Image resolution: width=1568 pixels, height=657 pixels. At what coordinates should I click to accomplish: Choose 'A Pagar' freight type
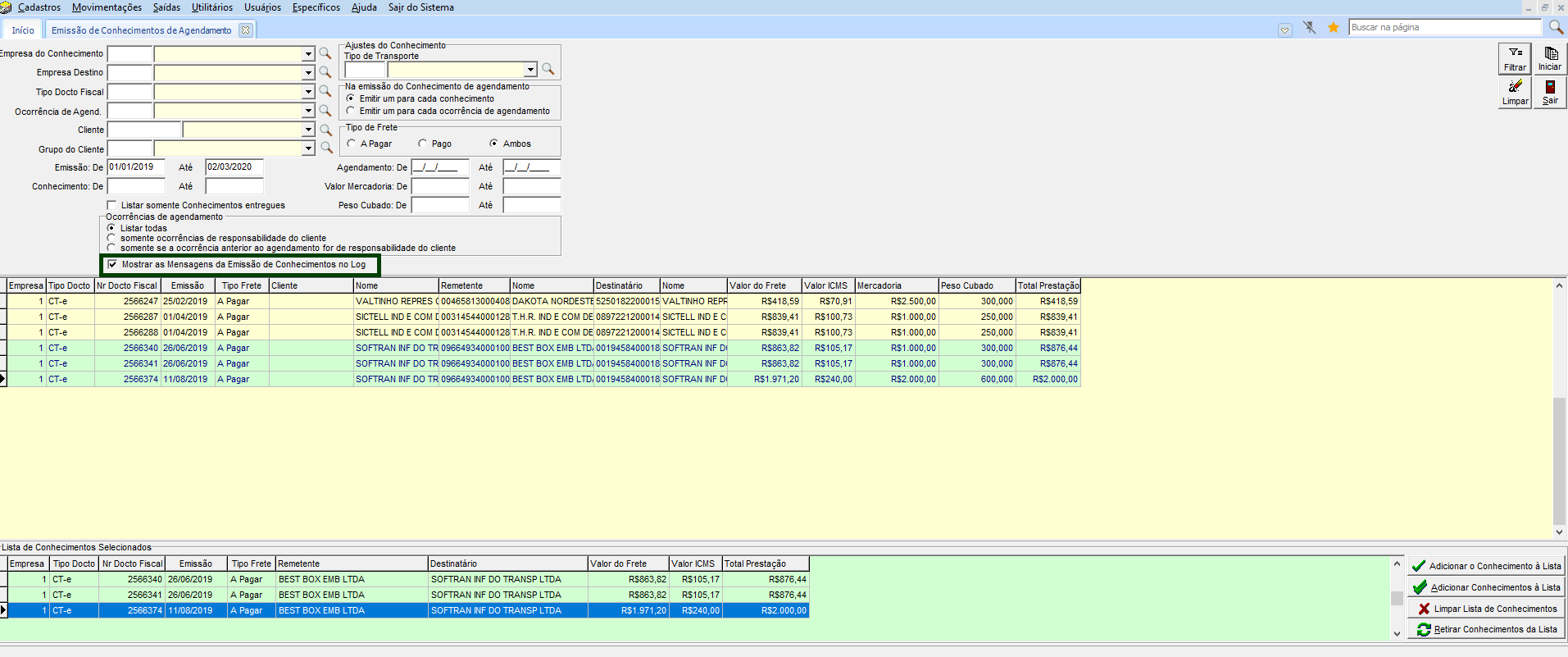[352, 144]
